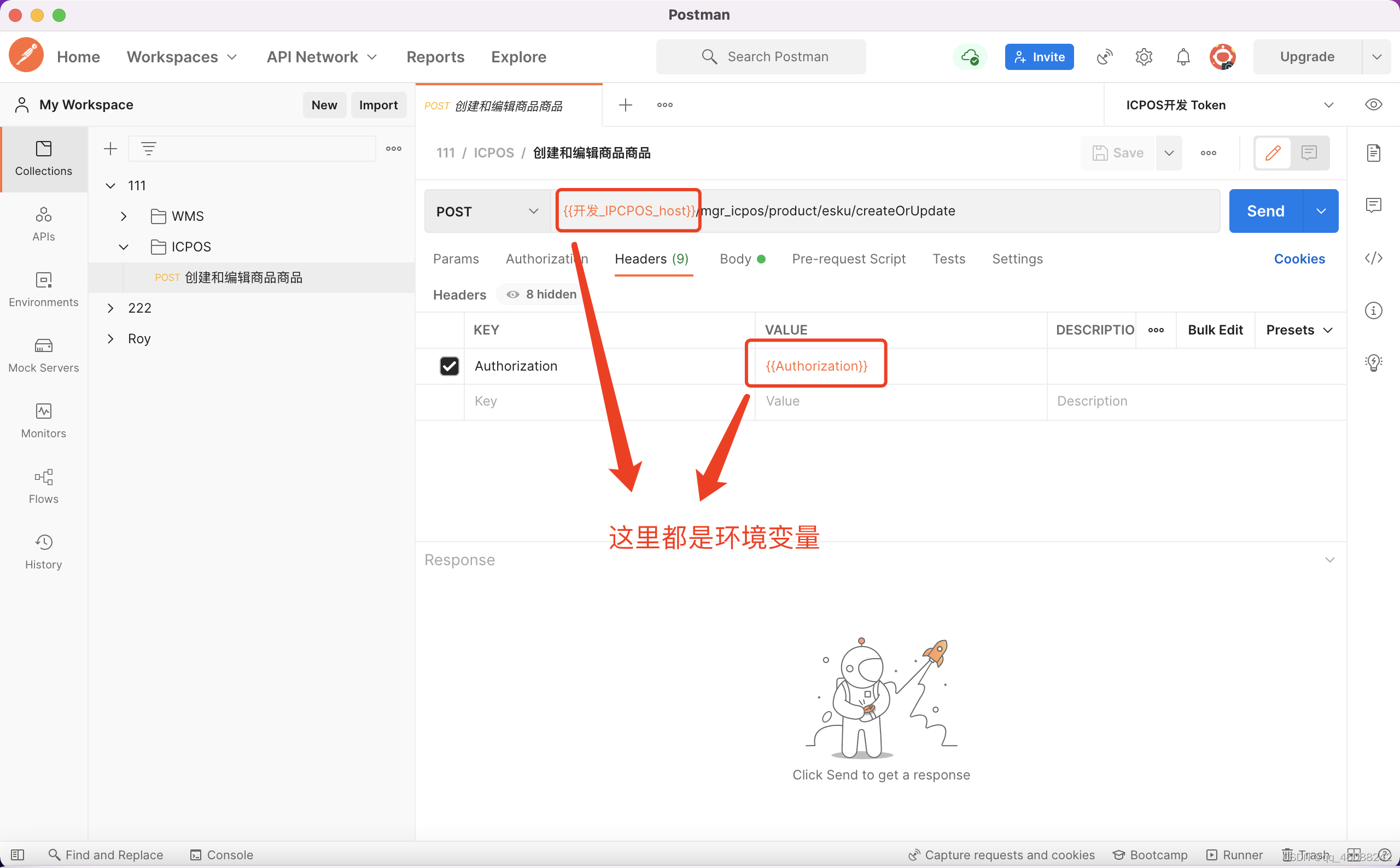Expand the 222 collection
The height and width of the screenshot is (868, 1400).
click(x=111, y=308)
